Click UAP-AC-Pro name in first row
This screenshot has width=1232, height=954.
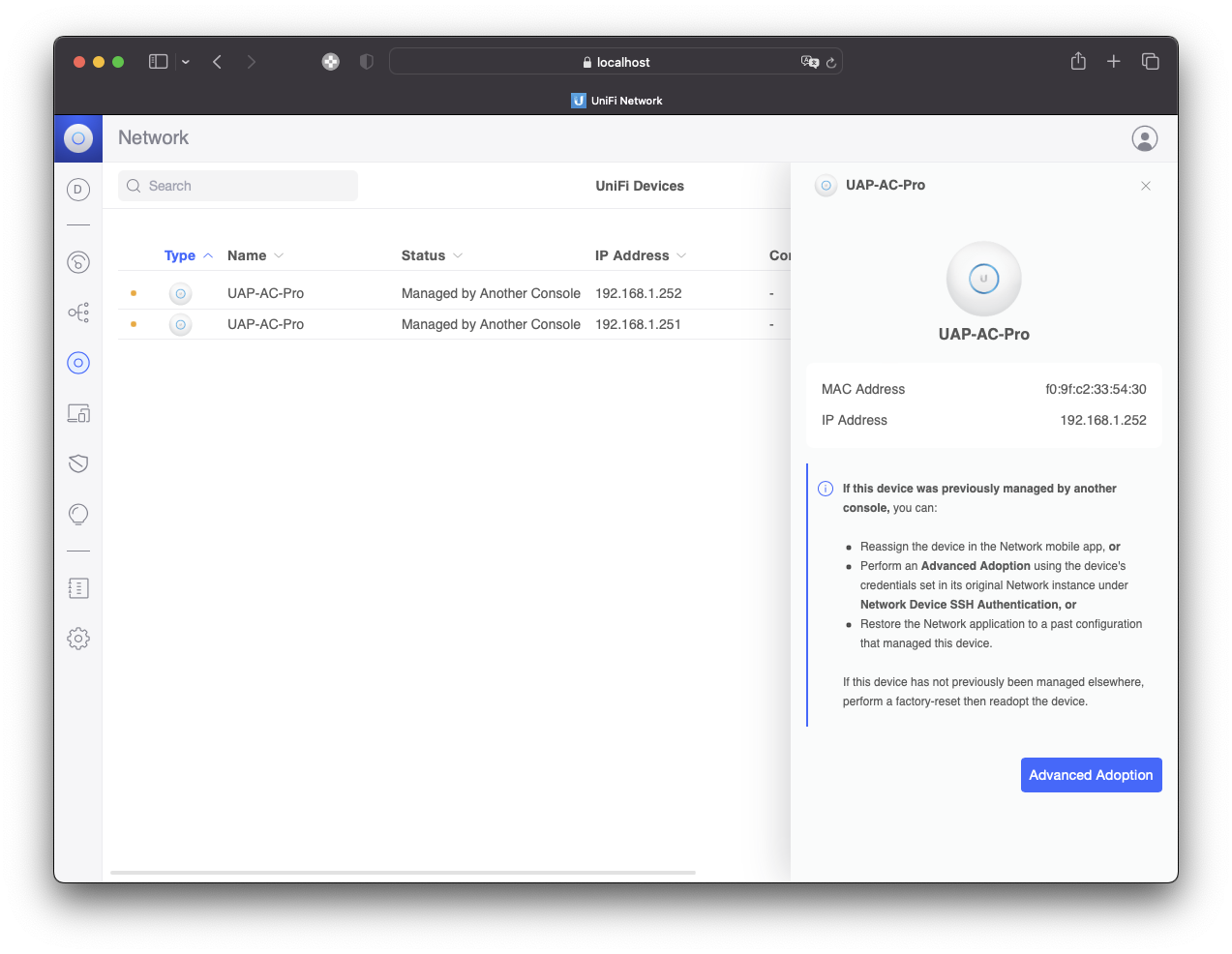click(x=265, y=293)
